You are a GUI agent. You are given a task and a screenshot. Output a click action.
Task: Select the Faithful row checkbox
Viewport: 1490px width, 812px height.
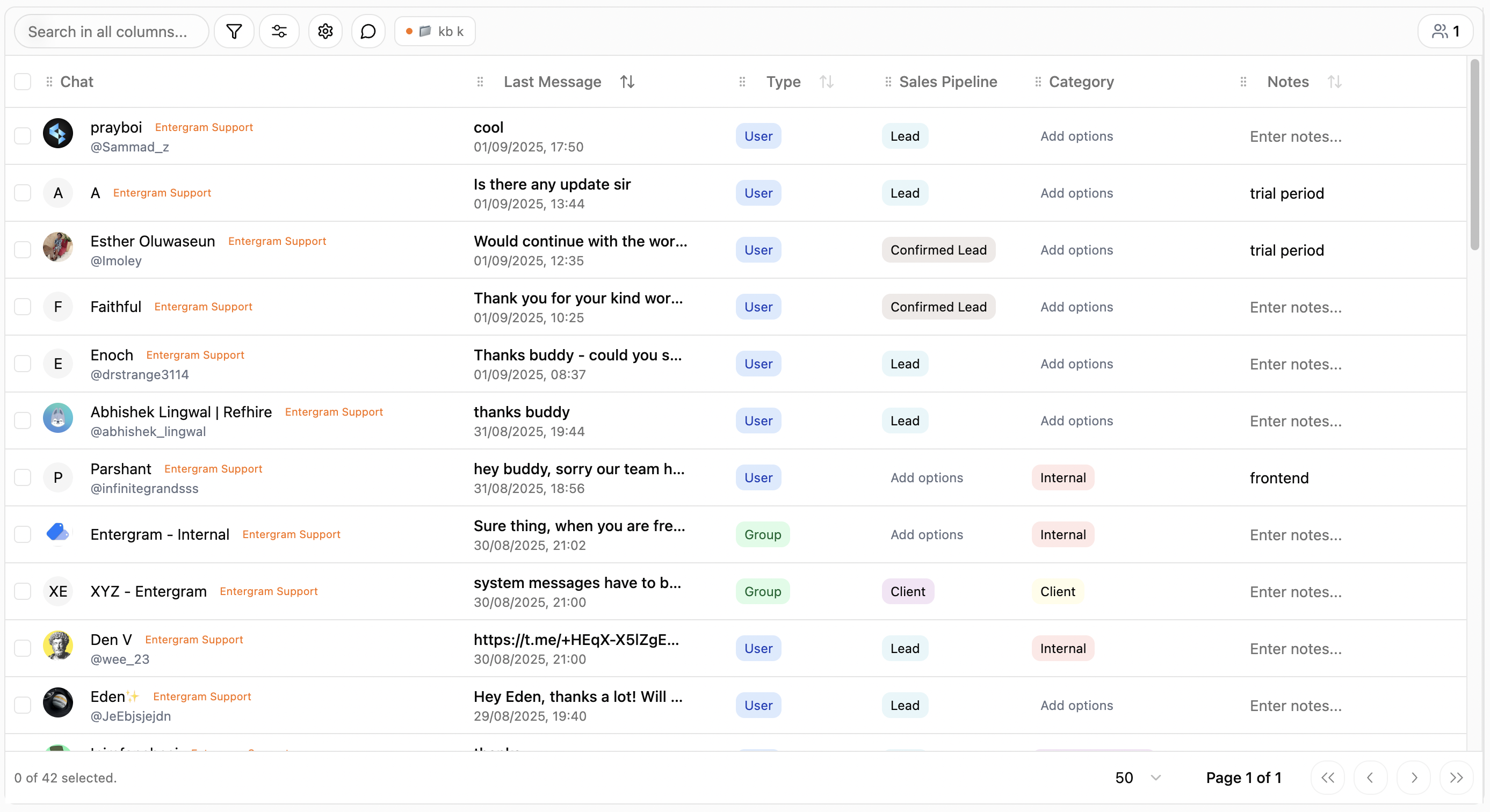pyautogui.click(x=23, y=307)
